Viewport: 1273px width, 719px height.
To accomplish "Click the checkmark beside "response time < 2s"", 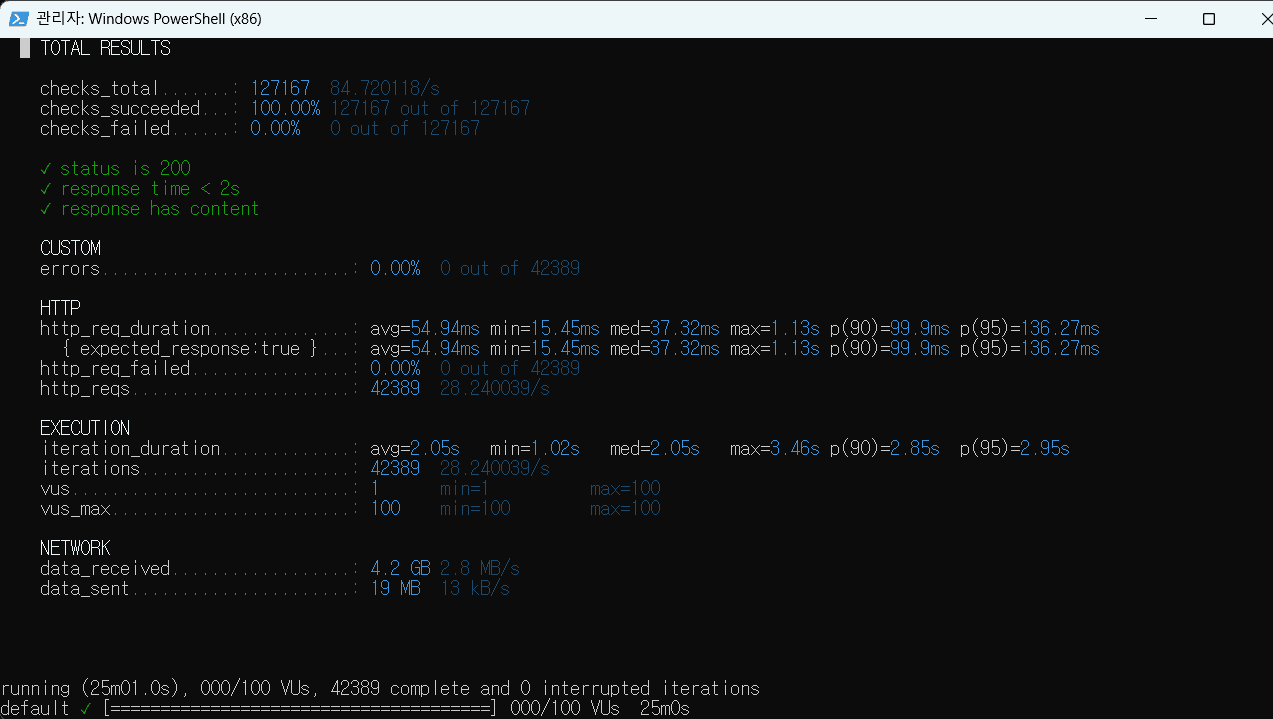I will click(x=46, y=188).
